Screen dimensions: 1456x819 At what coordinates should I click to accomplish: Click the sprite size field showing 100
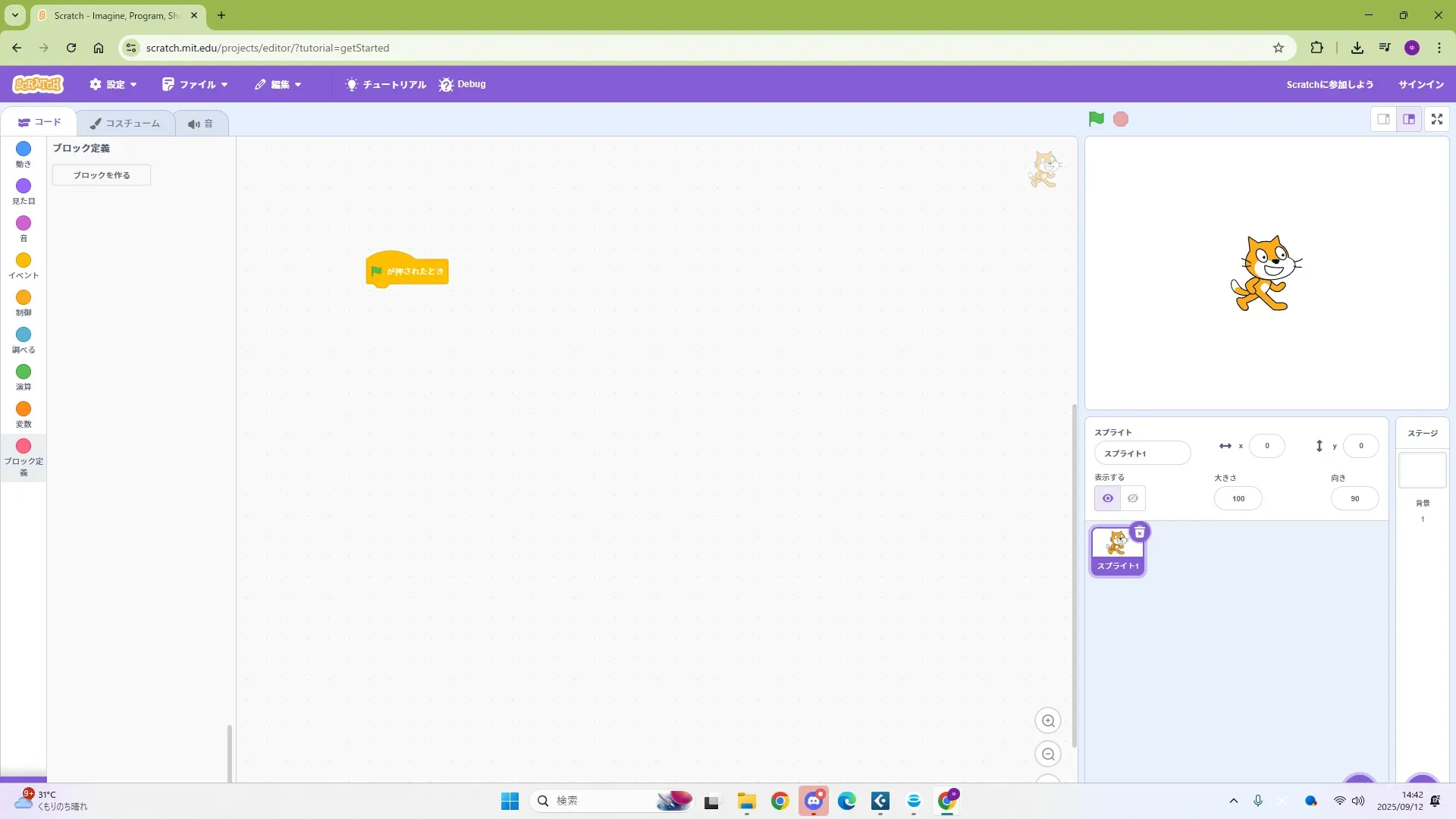click(x=1238, y=498)
